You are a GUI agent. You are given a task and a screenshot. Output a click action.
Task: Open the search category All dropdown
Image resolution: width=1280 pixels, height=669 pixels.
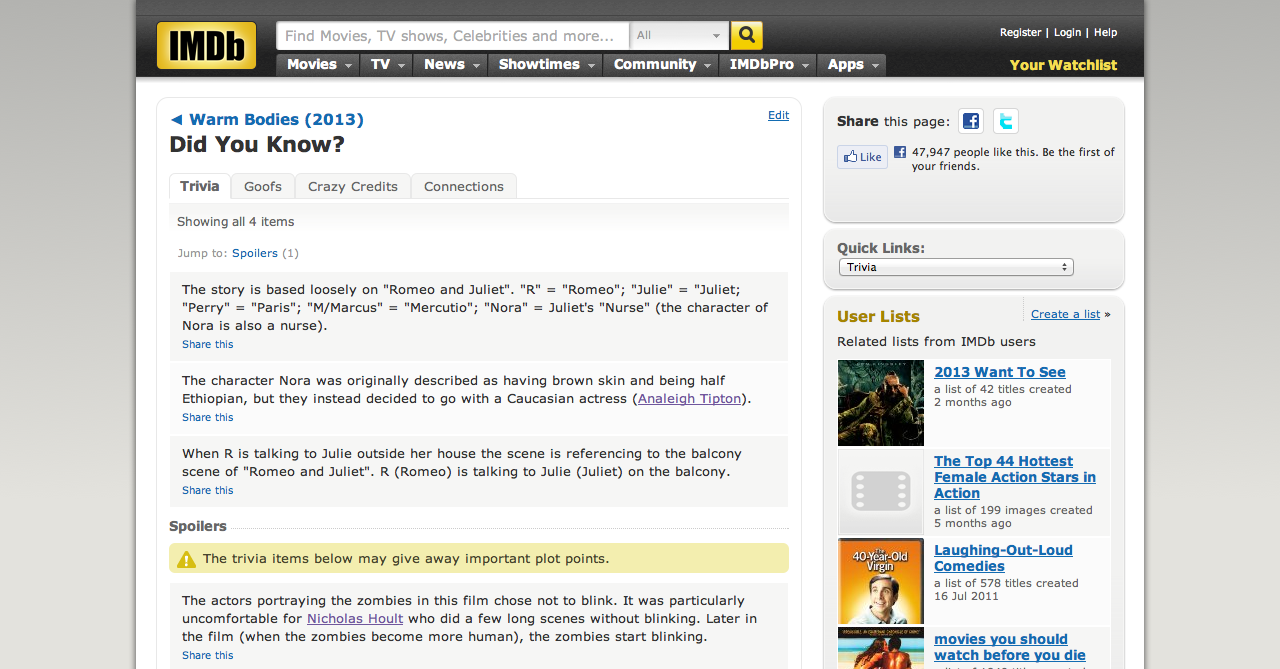tap(679, 36)
